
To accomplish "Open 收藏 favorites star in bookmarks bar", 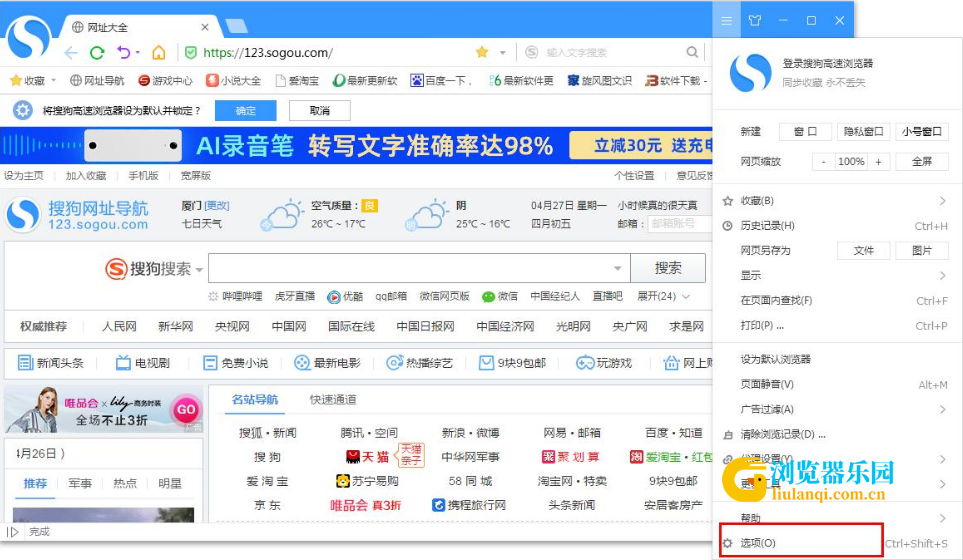I will pyautogui.click(x=16, y=80).
